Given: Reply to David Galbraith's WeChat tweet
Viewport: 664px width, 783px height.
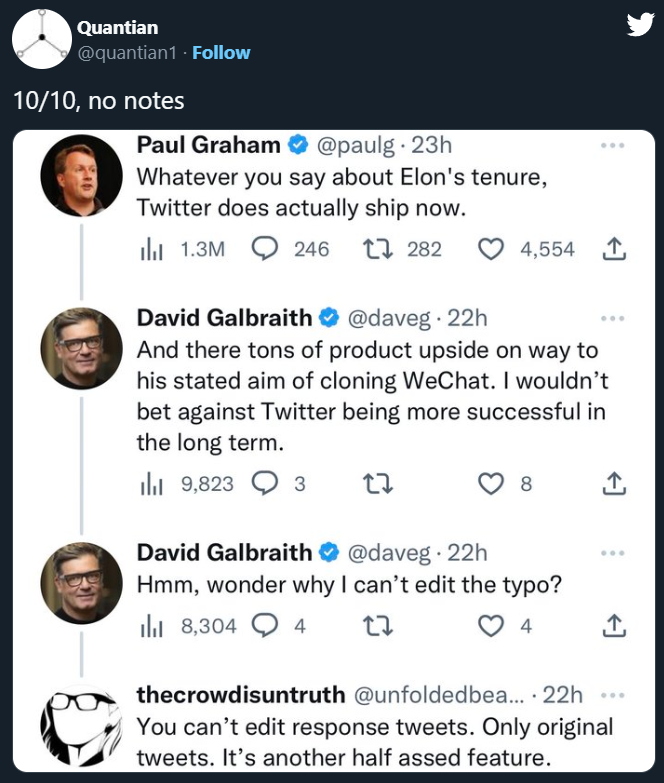Looking at the screenshot, I should 264,484.
